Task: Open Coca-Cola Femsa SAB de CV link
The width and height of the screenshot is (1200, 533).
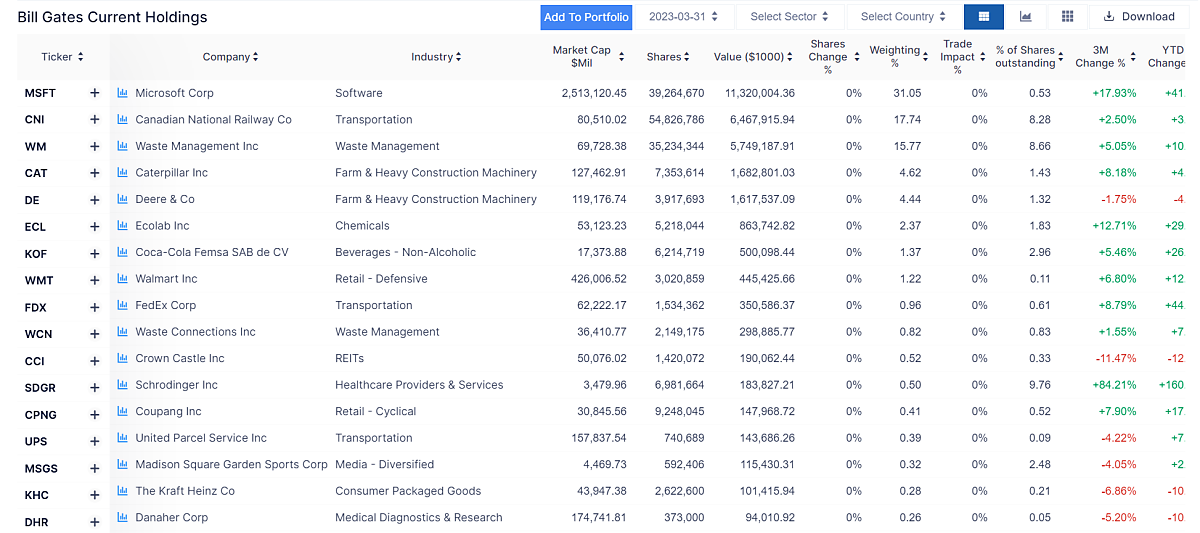Action: pyautogui.click(x=212, y=252)
